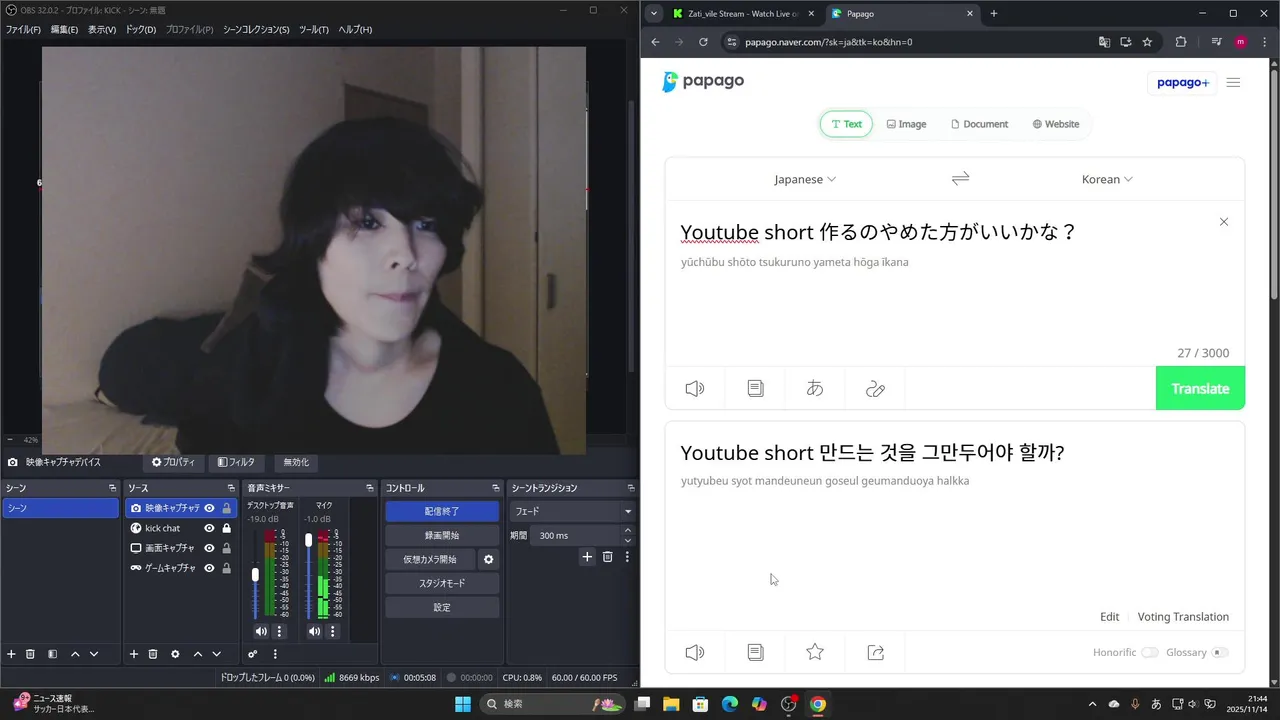
Task: Open virtual camera settings gear
Action: [x=489, y=559]
